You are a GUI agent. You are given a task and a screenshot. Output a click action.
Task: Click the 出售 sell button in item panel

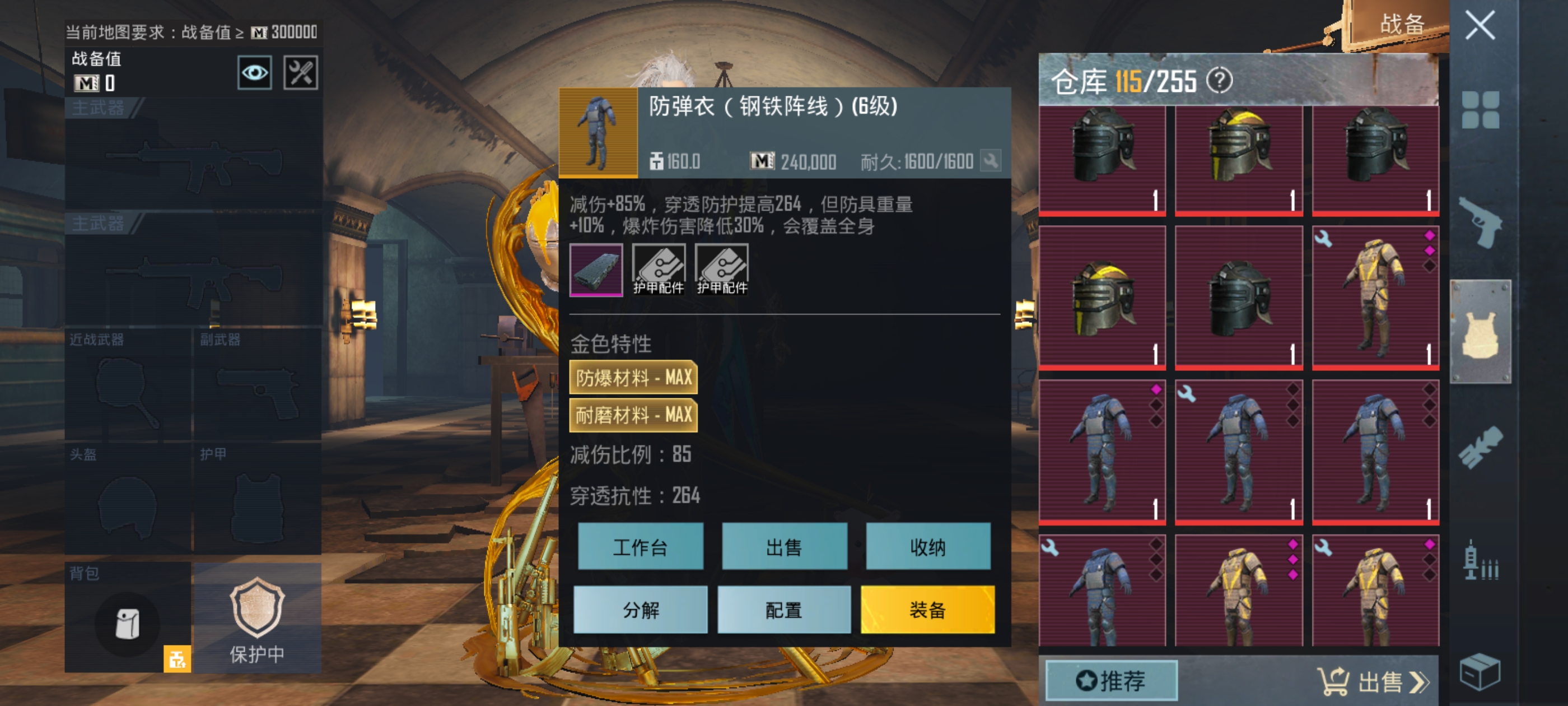pyautogui.click(x=784, y=546)
